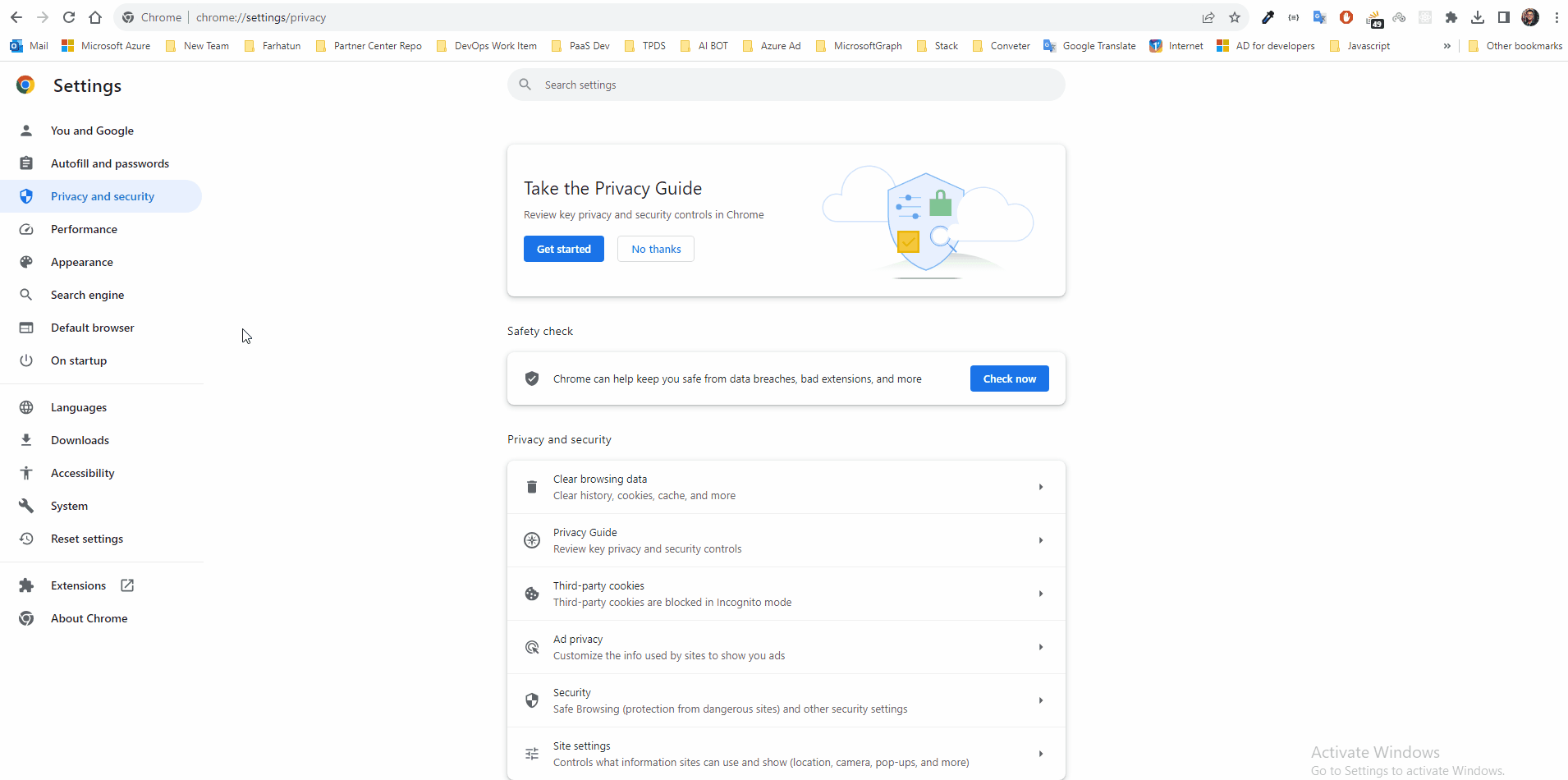Image resolution: width=1568 pixels, height=780 pixels.
Task: Select Privacy and security in sidebar
Action: [x=101, y=196]
